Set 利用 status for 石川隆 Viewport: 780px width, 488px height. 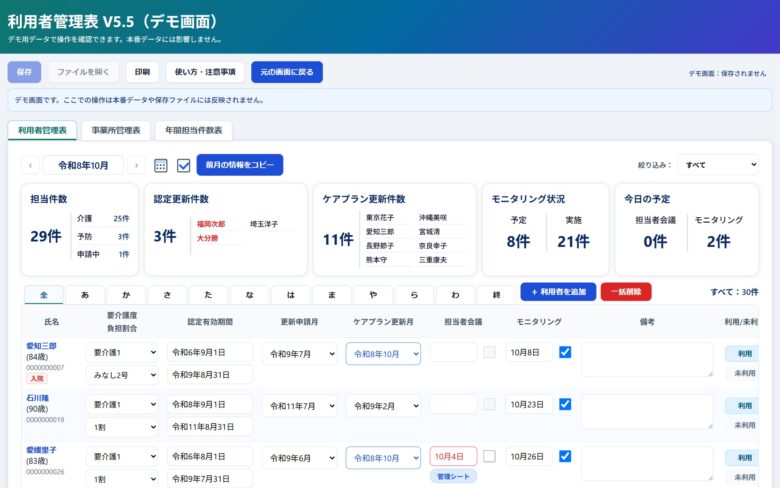744,405
